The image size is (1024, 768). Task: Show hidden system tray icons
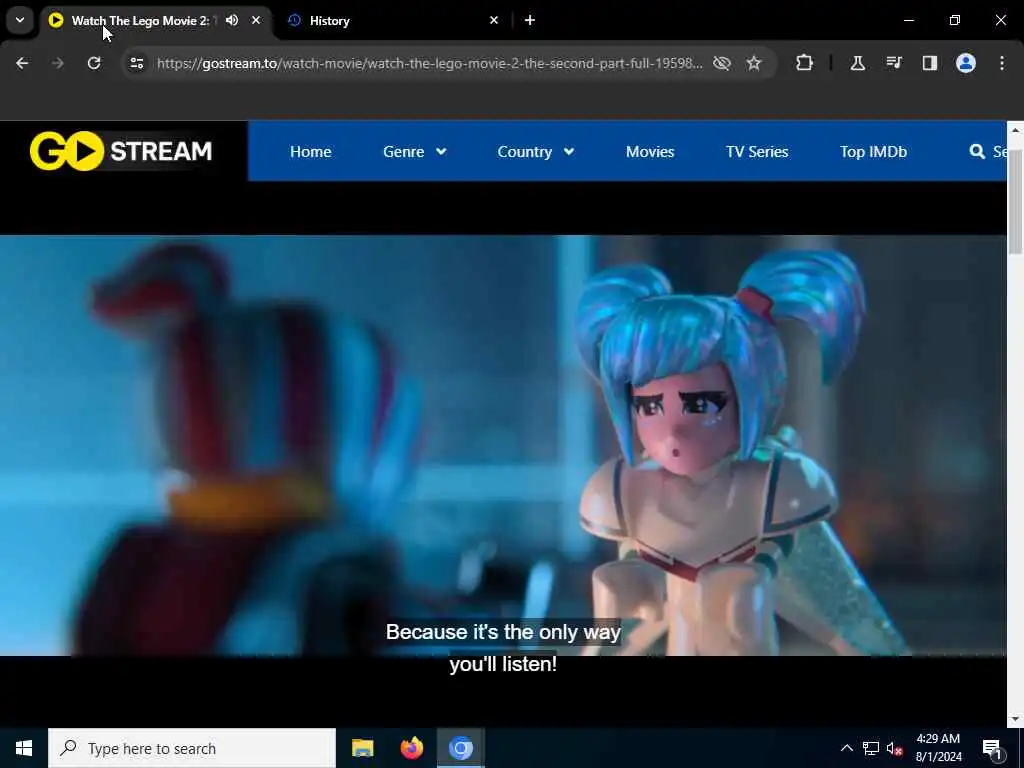(x=846, y=748)
